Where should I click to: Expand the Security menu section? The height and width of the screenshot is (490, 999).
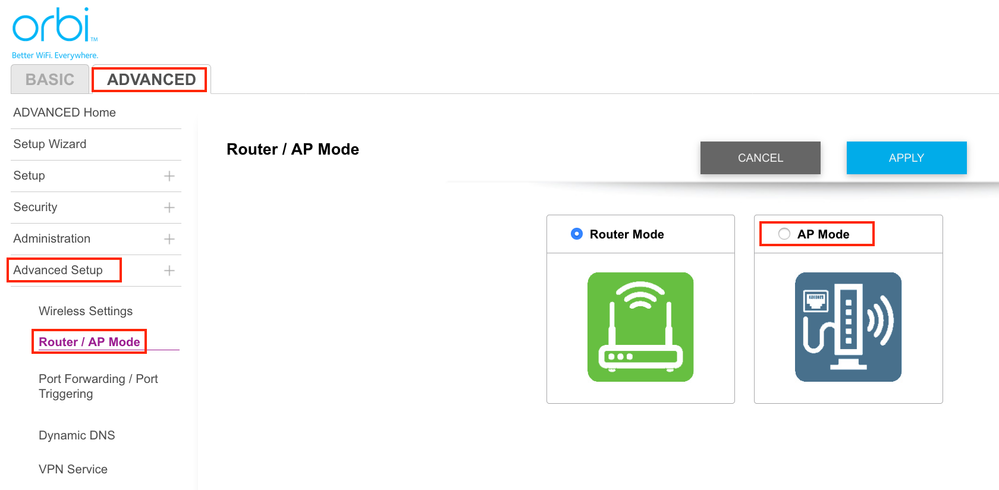pyautogui.click(x=169, y=208)
